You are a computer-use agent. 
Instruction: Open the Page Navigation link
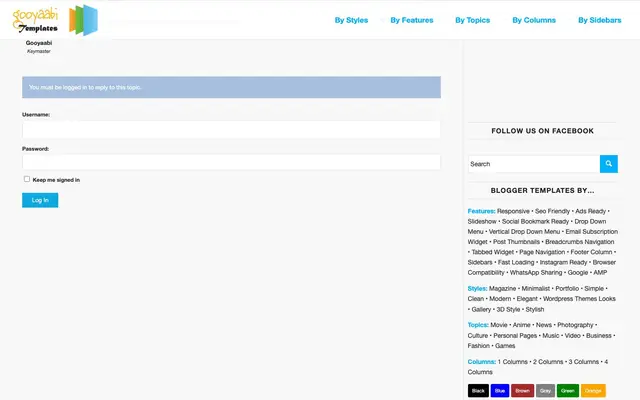tap(542, 252)
